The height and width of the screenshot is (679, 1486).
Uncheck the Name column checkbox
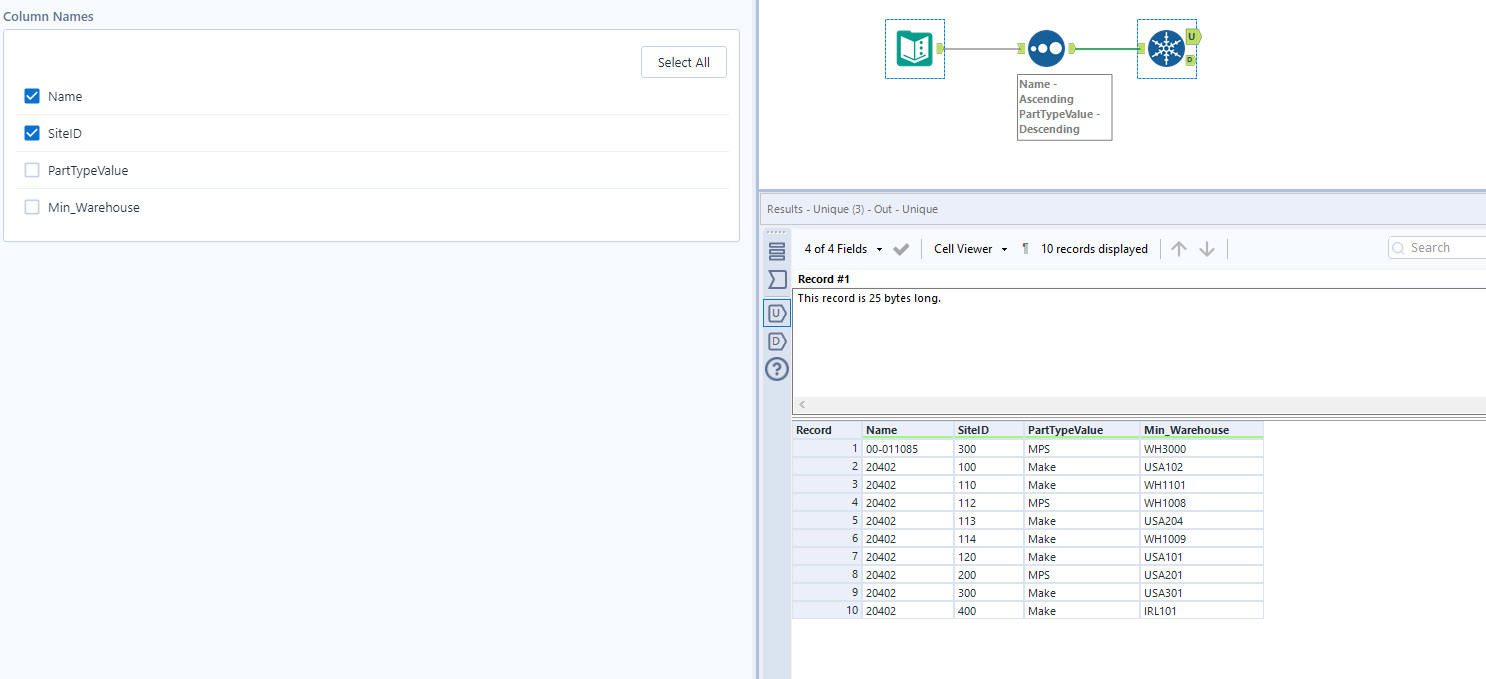point(32,96)
